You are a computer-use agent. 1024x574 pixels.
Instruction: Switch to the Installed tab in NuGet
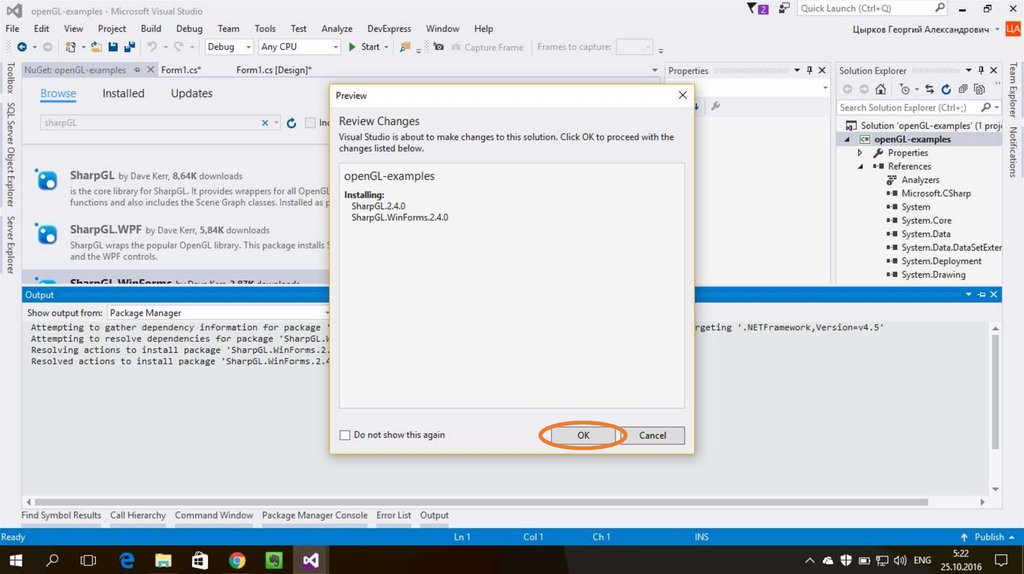tap(123, 93)
